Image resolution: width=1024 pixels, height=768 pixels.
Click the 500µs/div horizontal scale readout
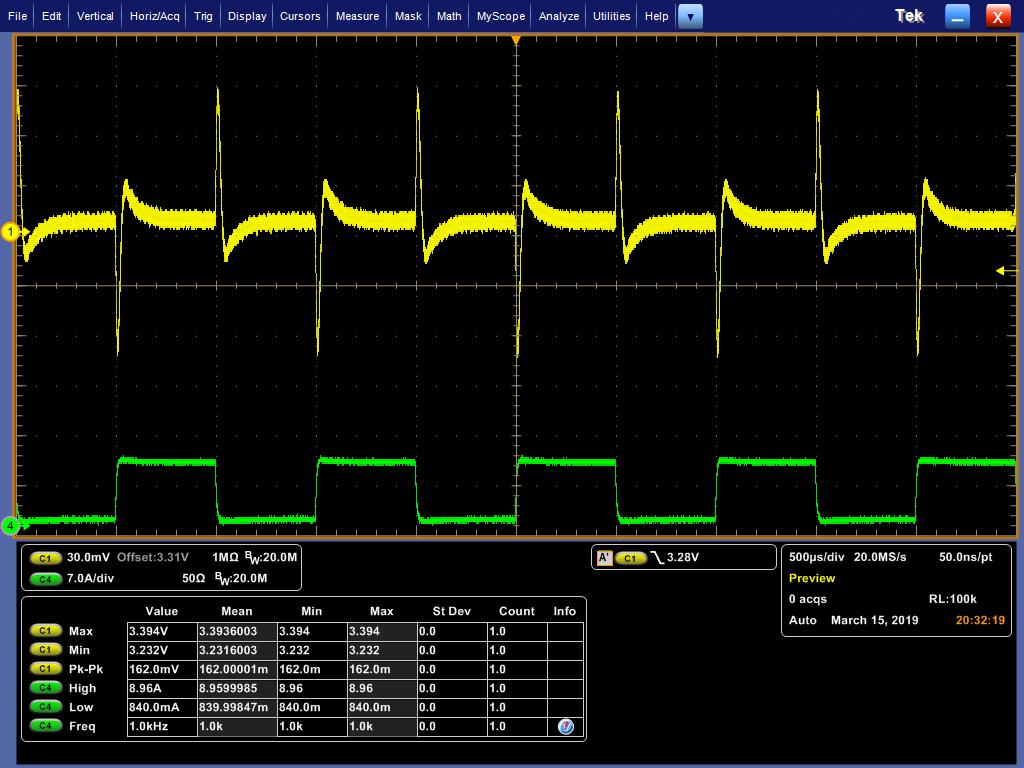[817, 557]
